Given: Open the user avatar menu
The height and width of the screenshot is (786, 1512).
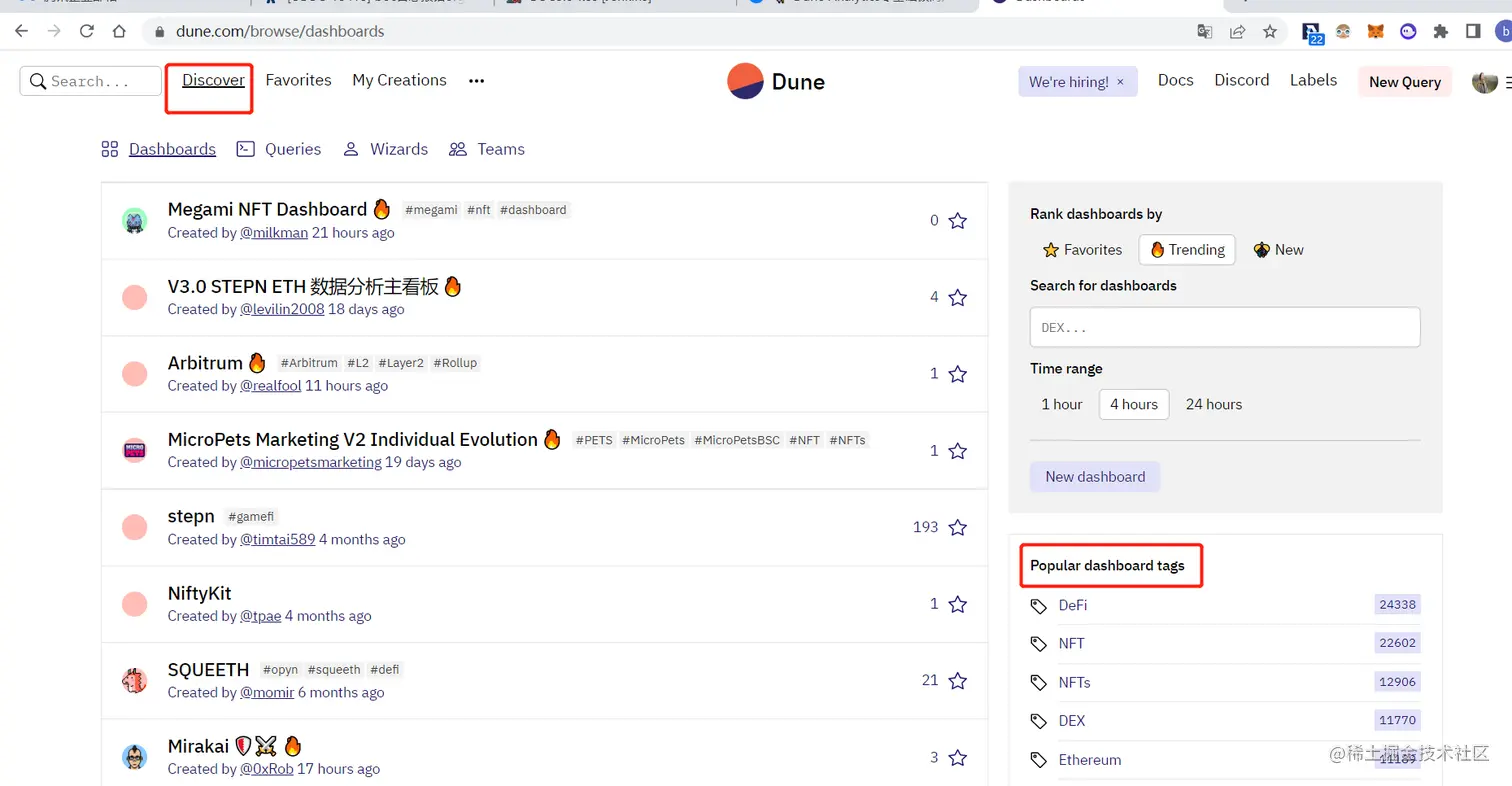Looking at the screenshot, I should [1485, 82].
